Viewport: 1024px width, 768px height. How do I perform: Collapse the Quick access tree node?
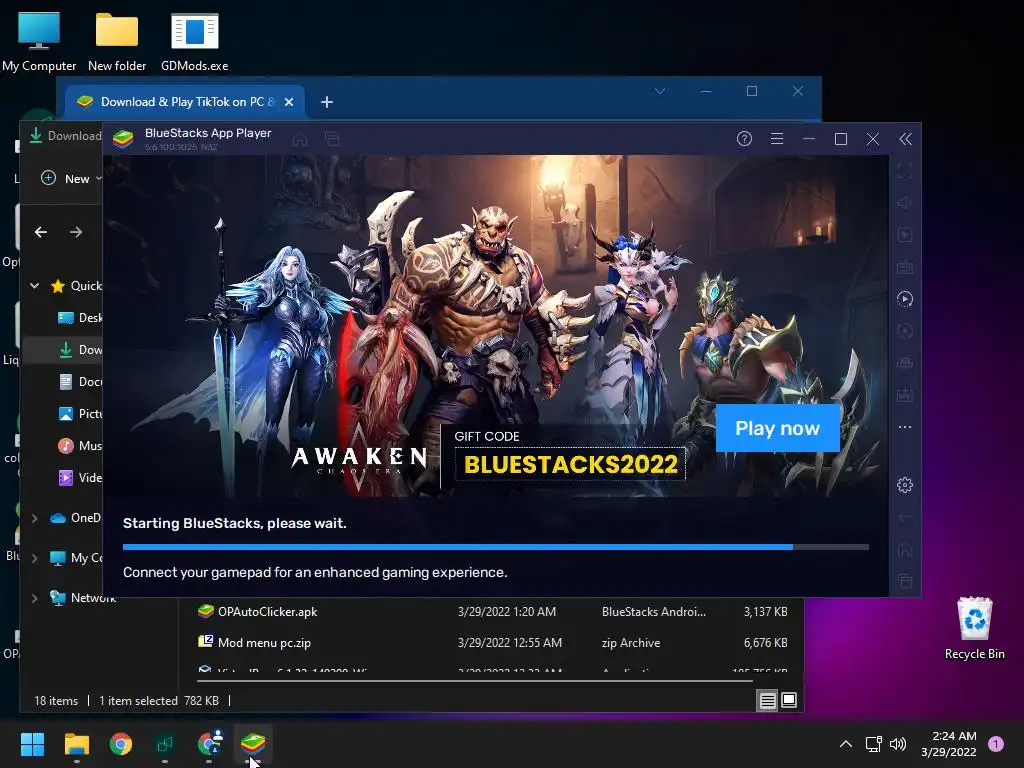point(35,285)
